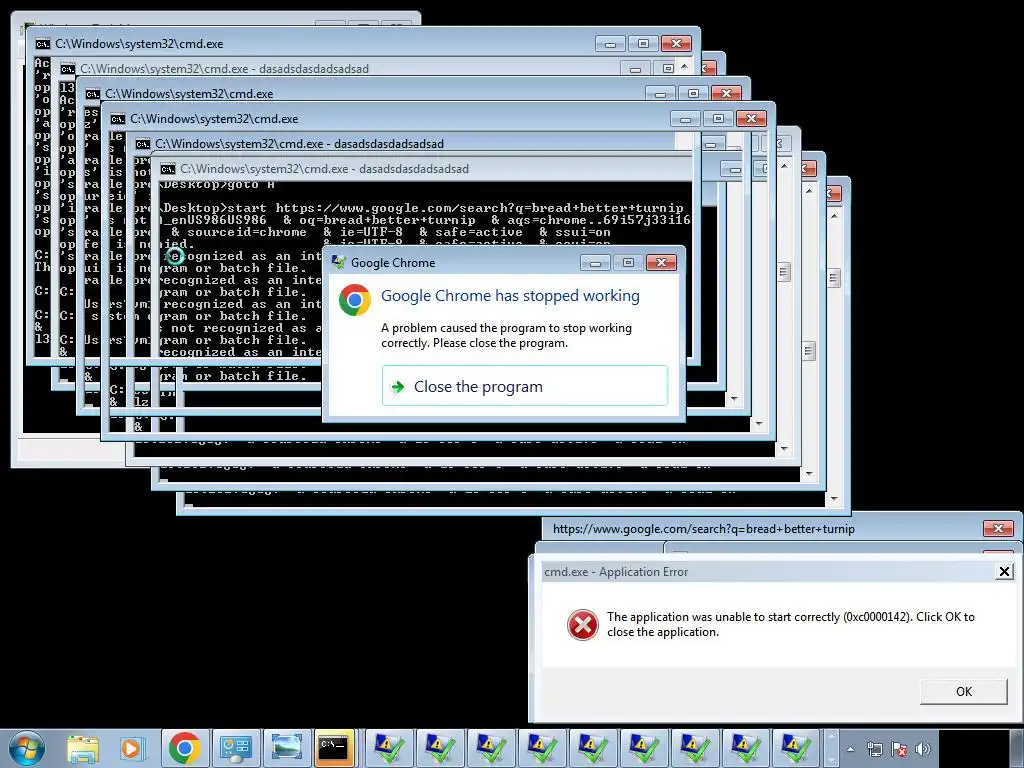
Task: Close the cmd.exe Application Error dialog with X
Action: (x=1004, y=571)
